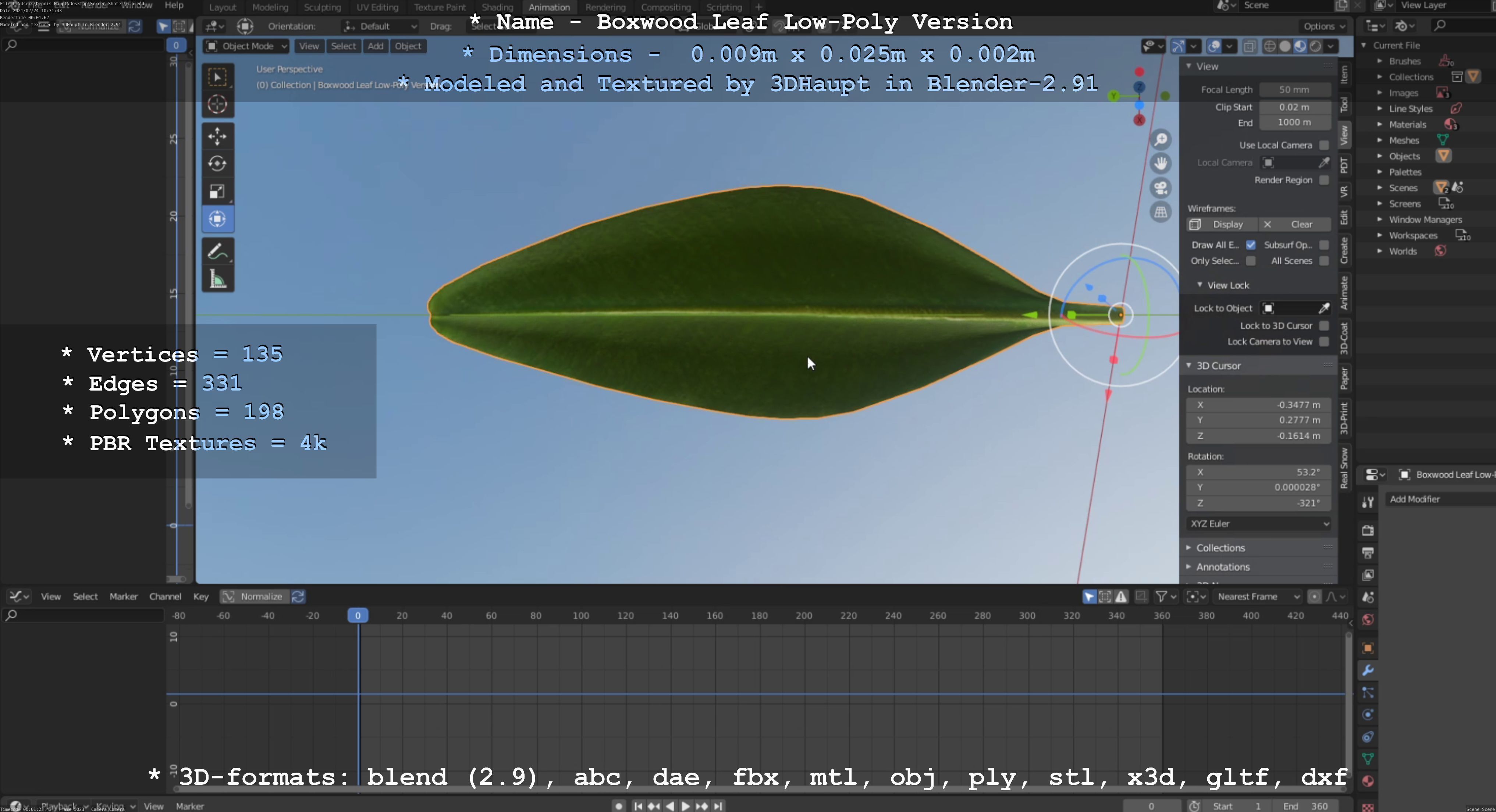Play the animation forward
The image size is (1496, 812).
tap(686, 806)
